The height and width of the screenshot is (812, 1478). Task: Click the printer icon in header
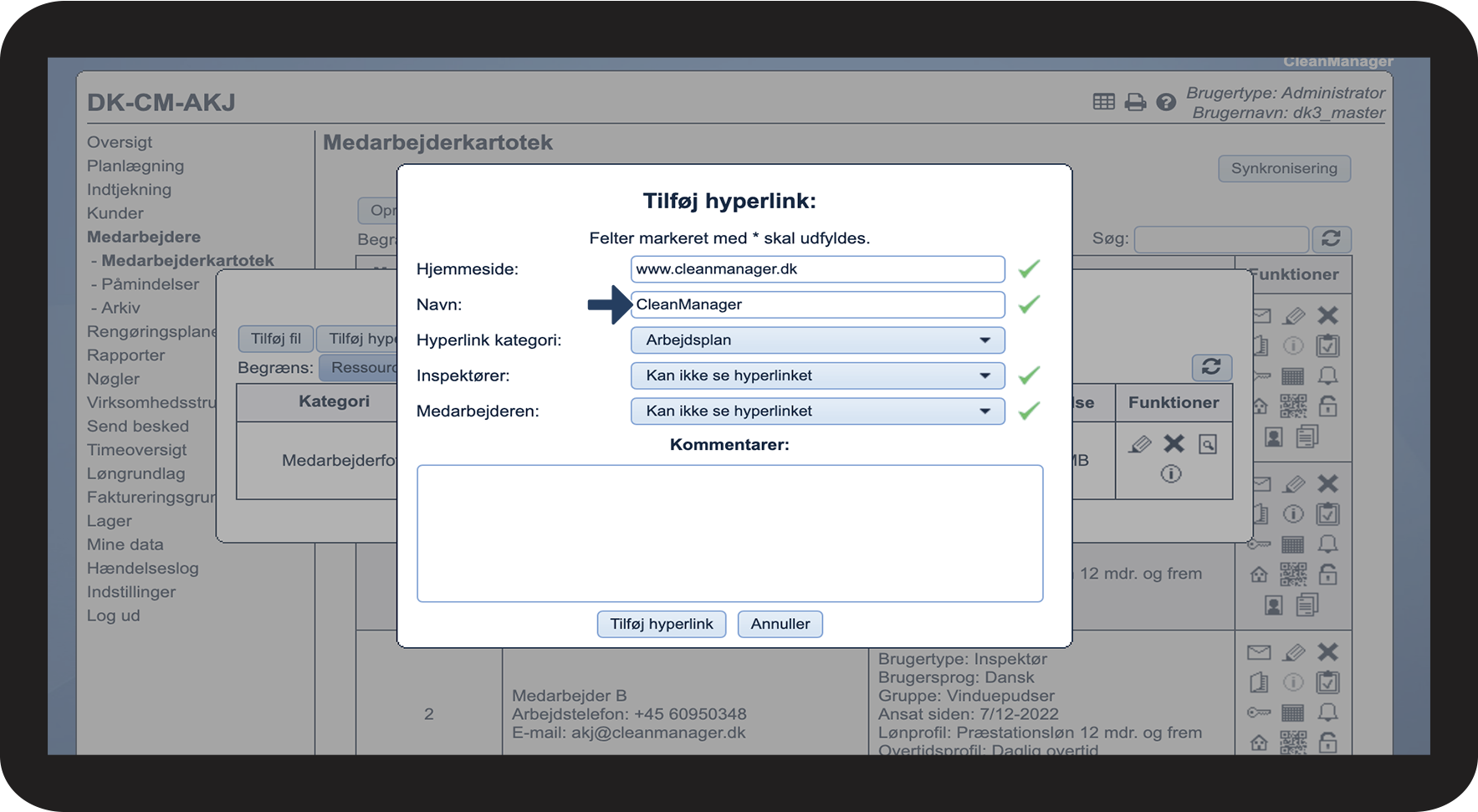(x=1135, y=102)
